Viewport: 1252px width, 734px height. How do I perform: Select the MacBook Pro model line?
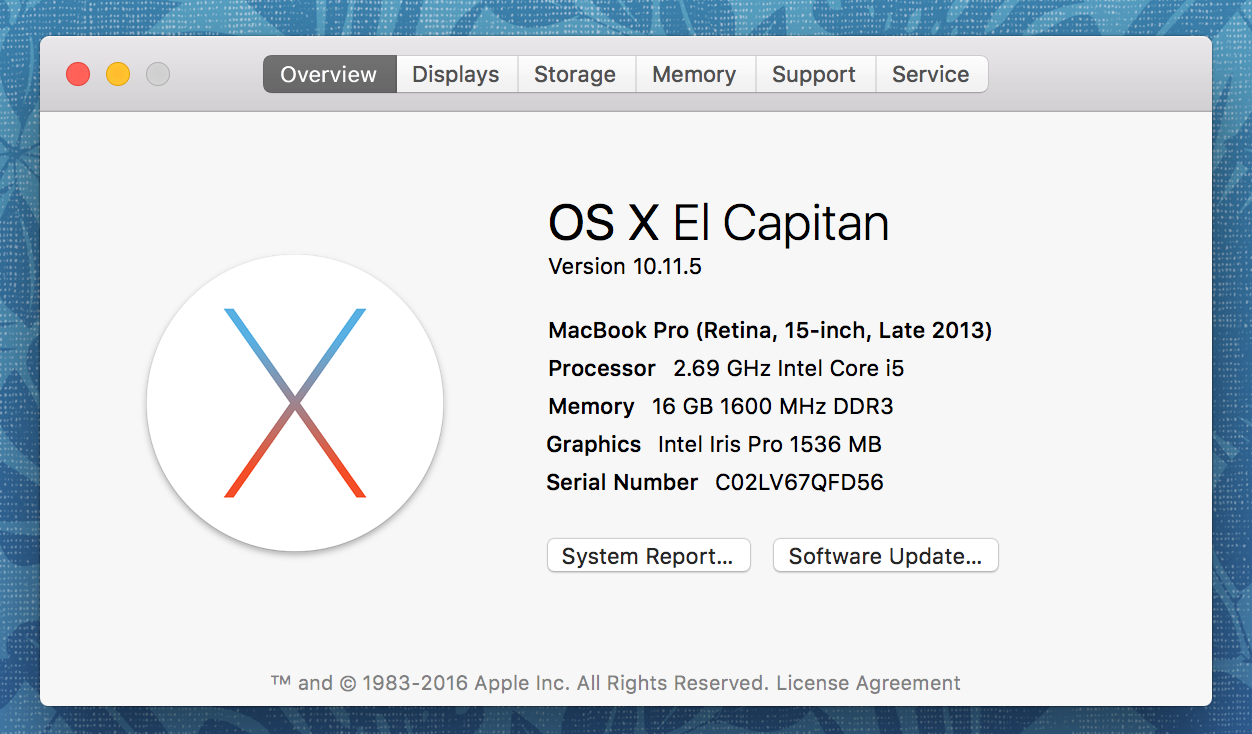770,330
